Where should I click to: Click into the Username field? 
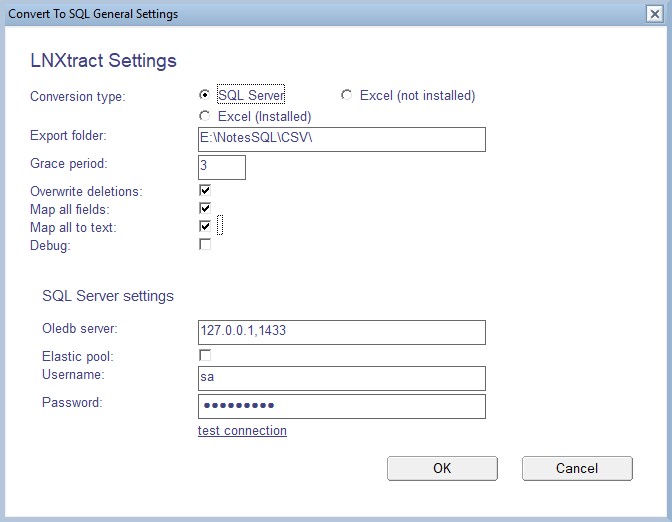[341, 378]
